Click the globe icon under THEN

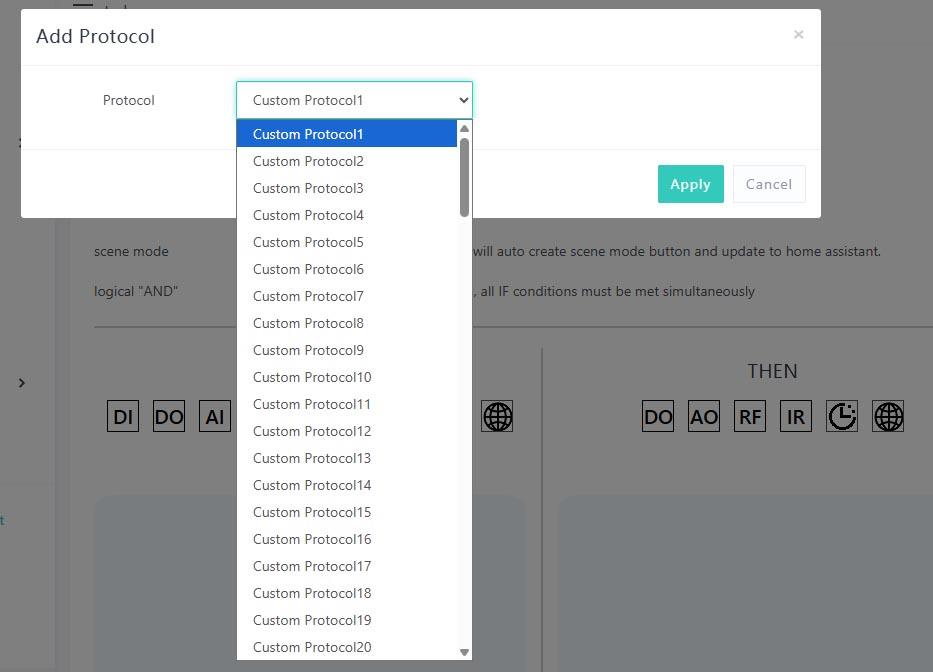coord(888,416)
